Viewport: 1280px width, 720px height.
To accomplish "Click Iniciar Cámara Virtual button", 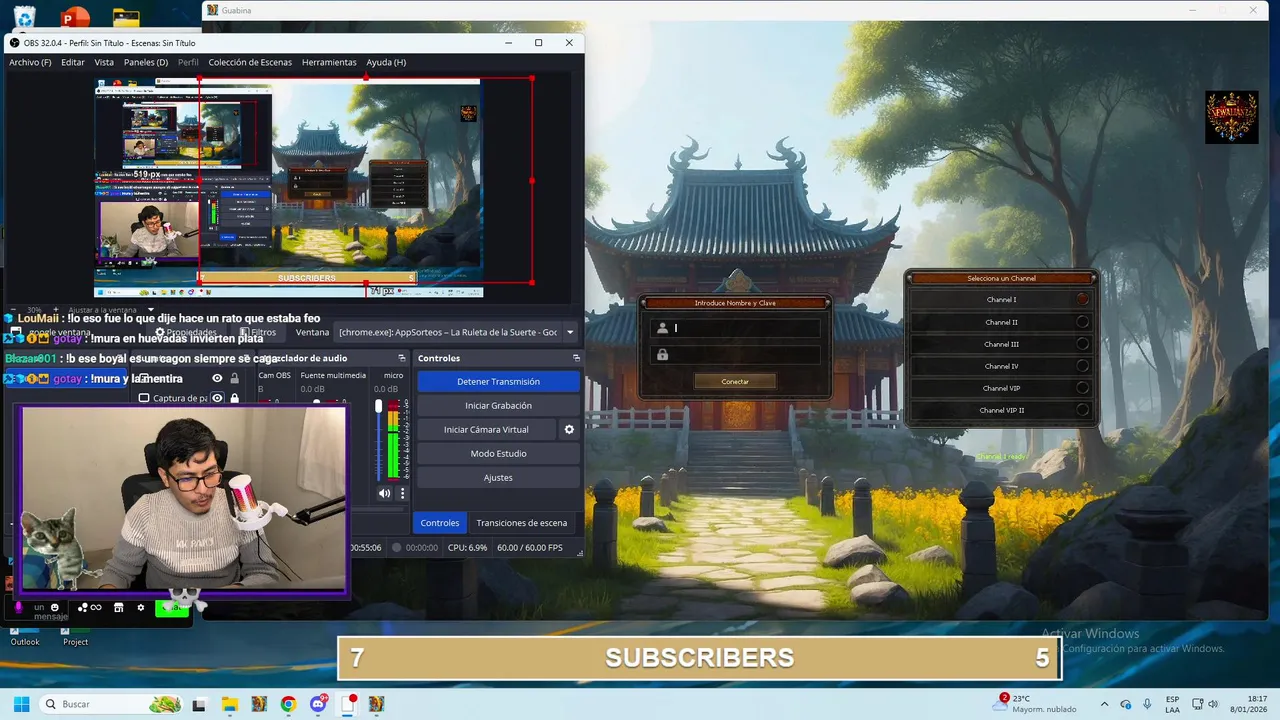I will 486,429.
